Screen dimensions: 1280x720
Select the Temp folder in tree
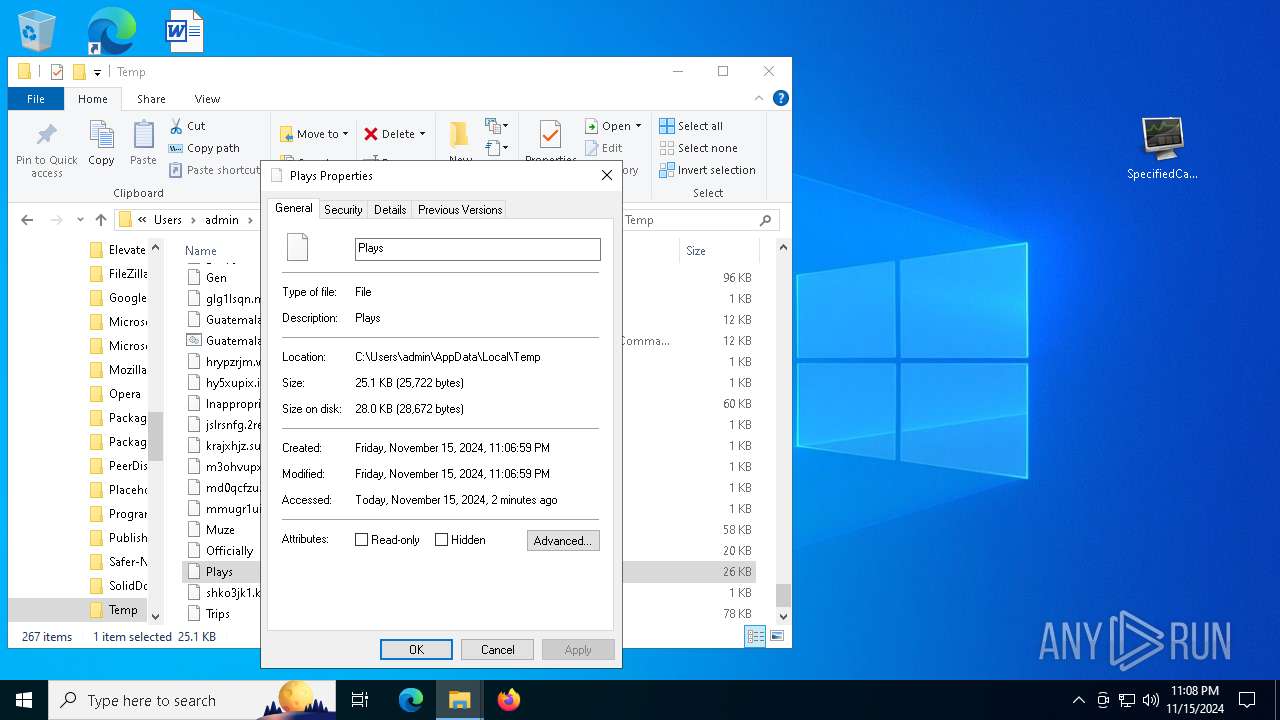click(123, 610)
